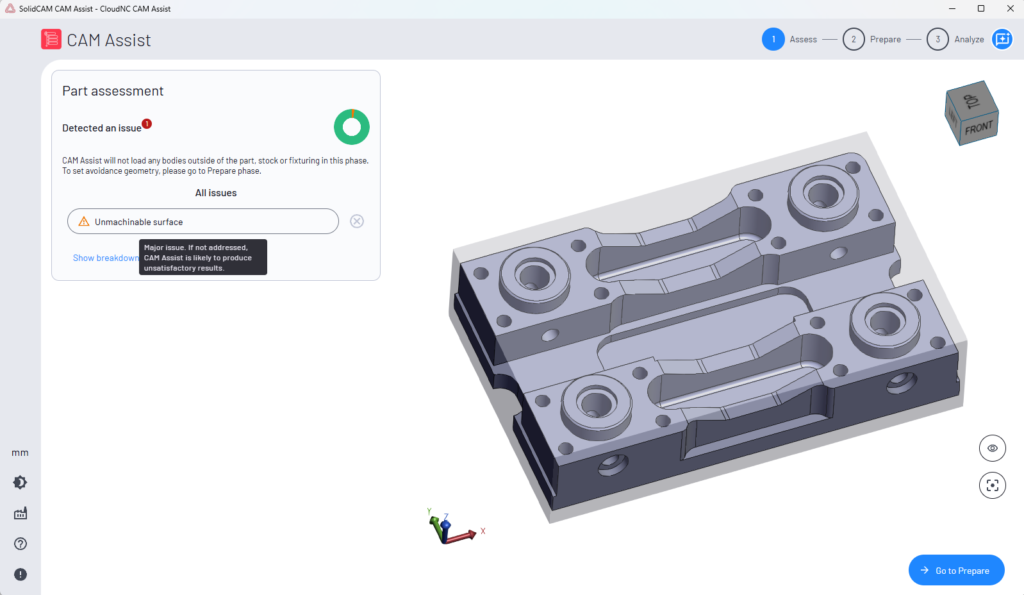
Task: Minimize the CAM Assist window
Action: (x=952, y=8)
